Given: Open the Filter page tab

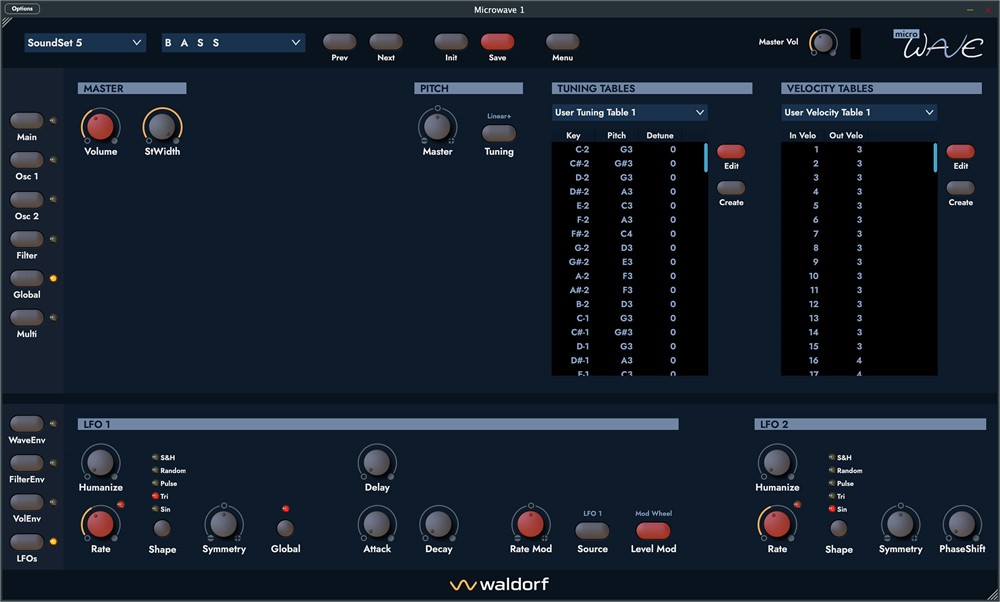Looking at the screenshot, I should tap(27, 239).
